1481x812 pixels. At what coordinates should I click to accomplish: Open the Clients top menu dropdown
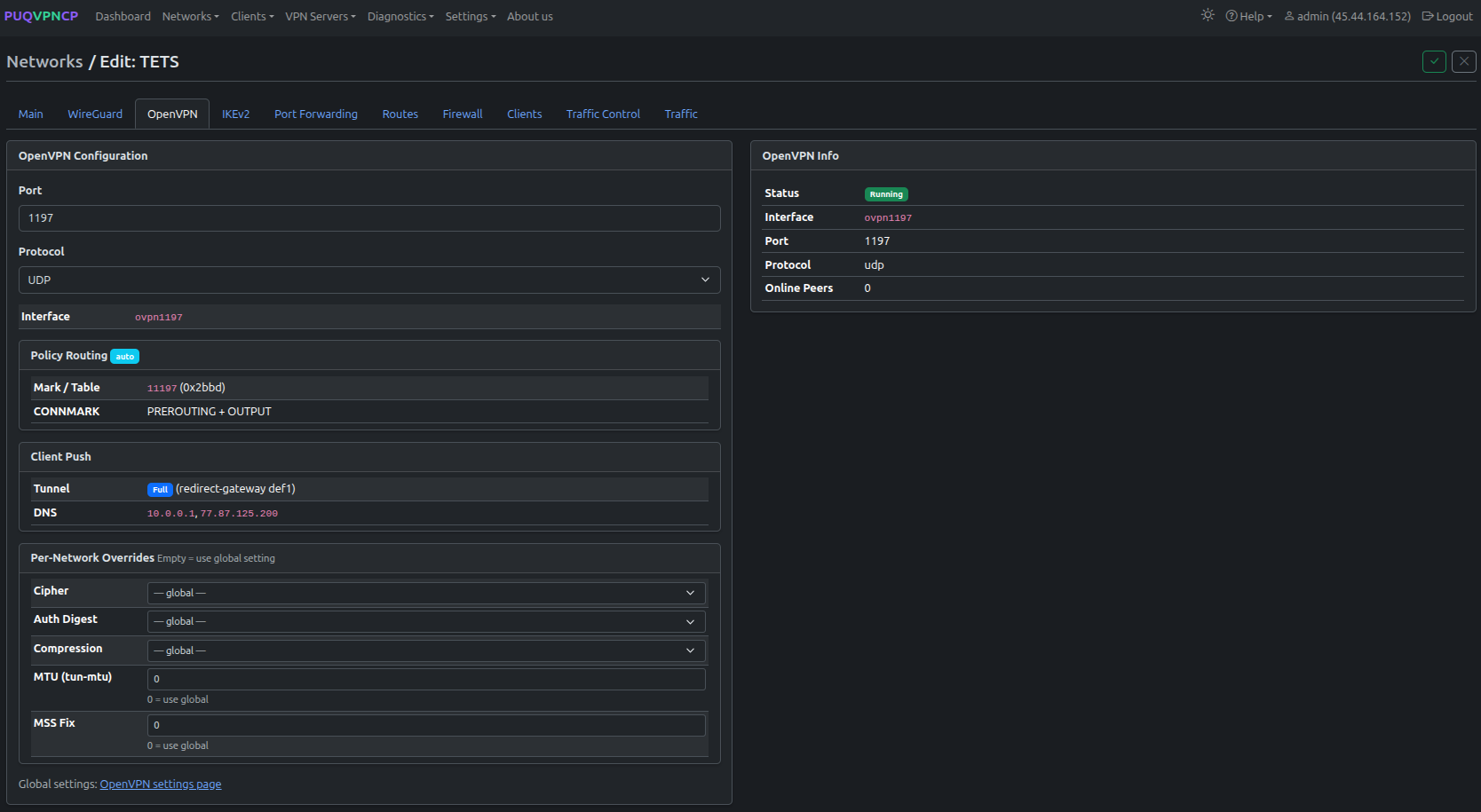click(x=252, y=16)
